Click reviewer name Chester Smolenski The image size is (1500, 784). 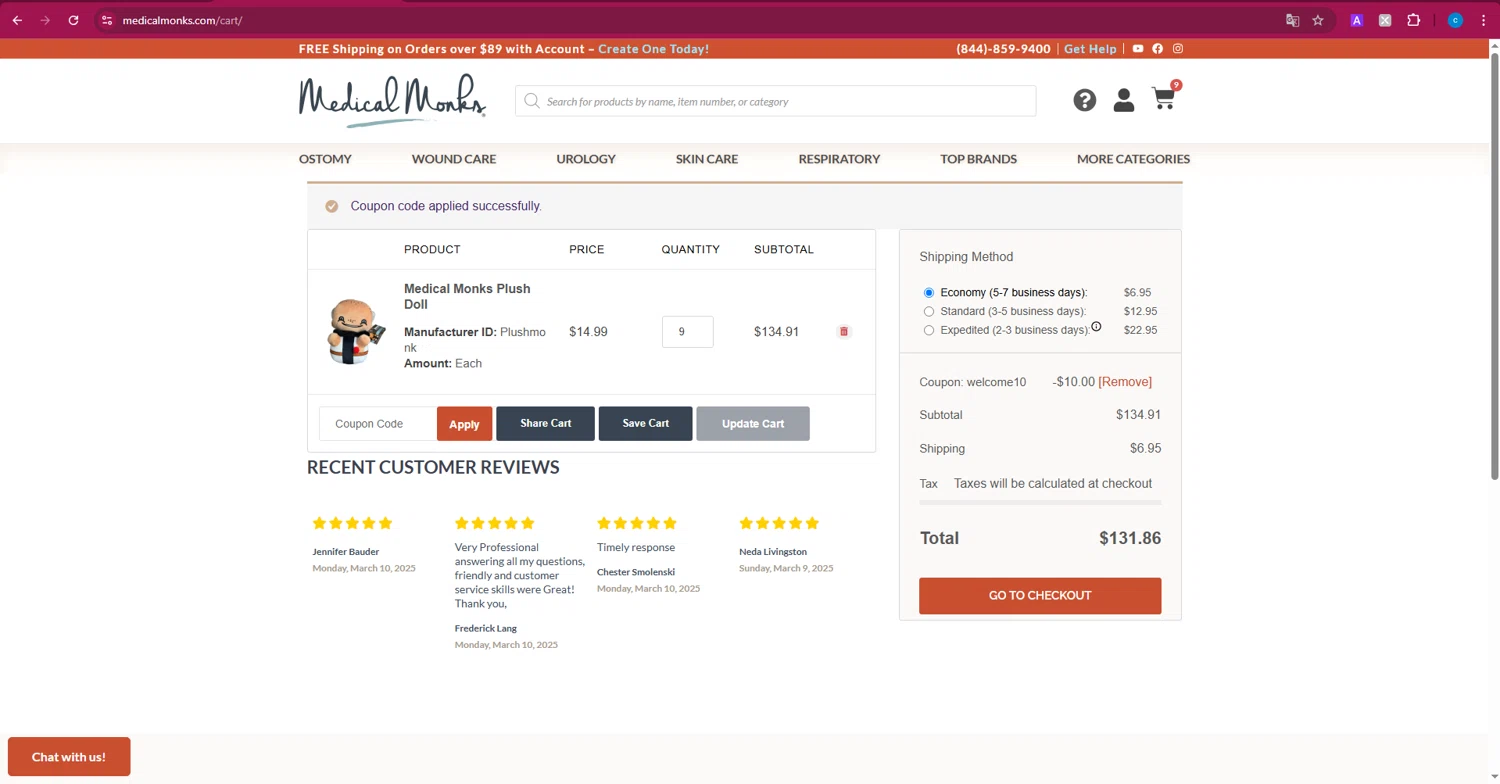[636, 572]
